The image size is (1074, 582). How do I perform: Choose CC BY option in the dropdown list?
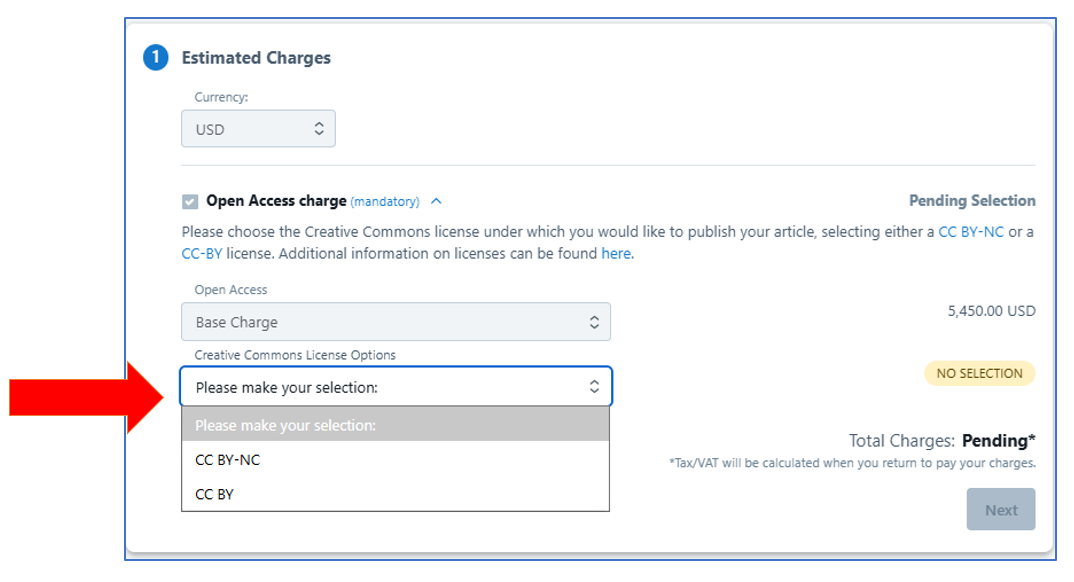[x=214, y=494]
